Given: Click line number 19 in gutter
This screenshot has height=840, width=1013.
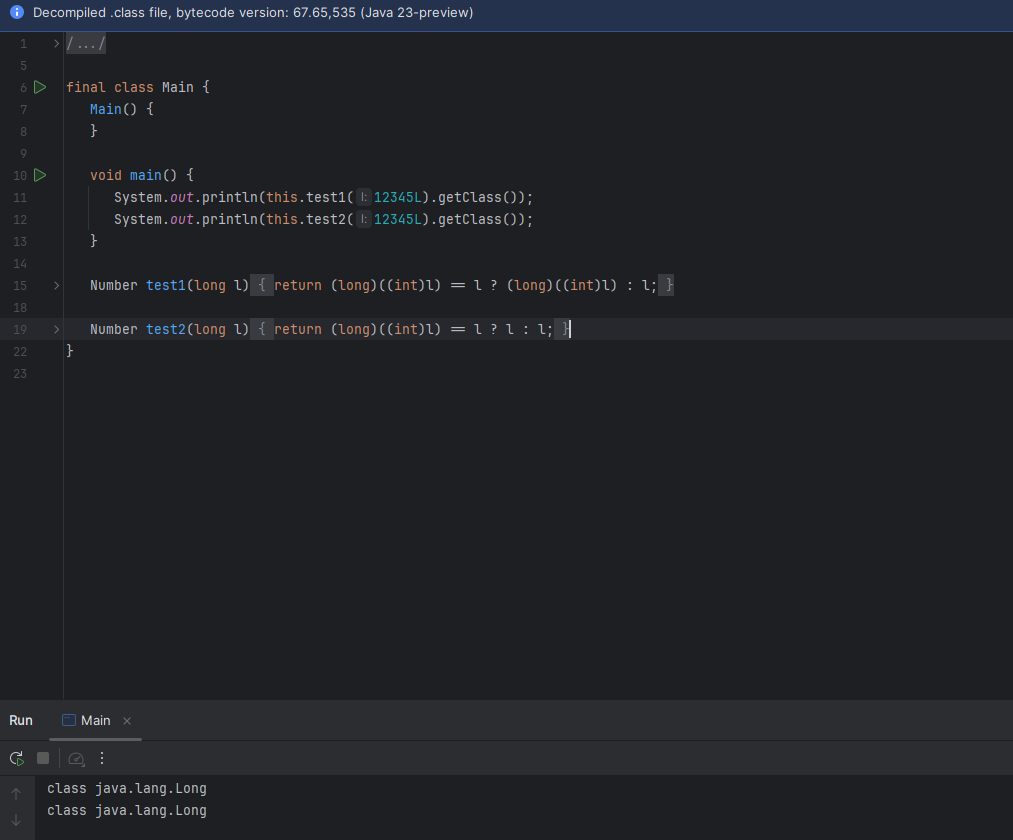Looking at the screenshot, I should tap(20, 330).
